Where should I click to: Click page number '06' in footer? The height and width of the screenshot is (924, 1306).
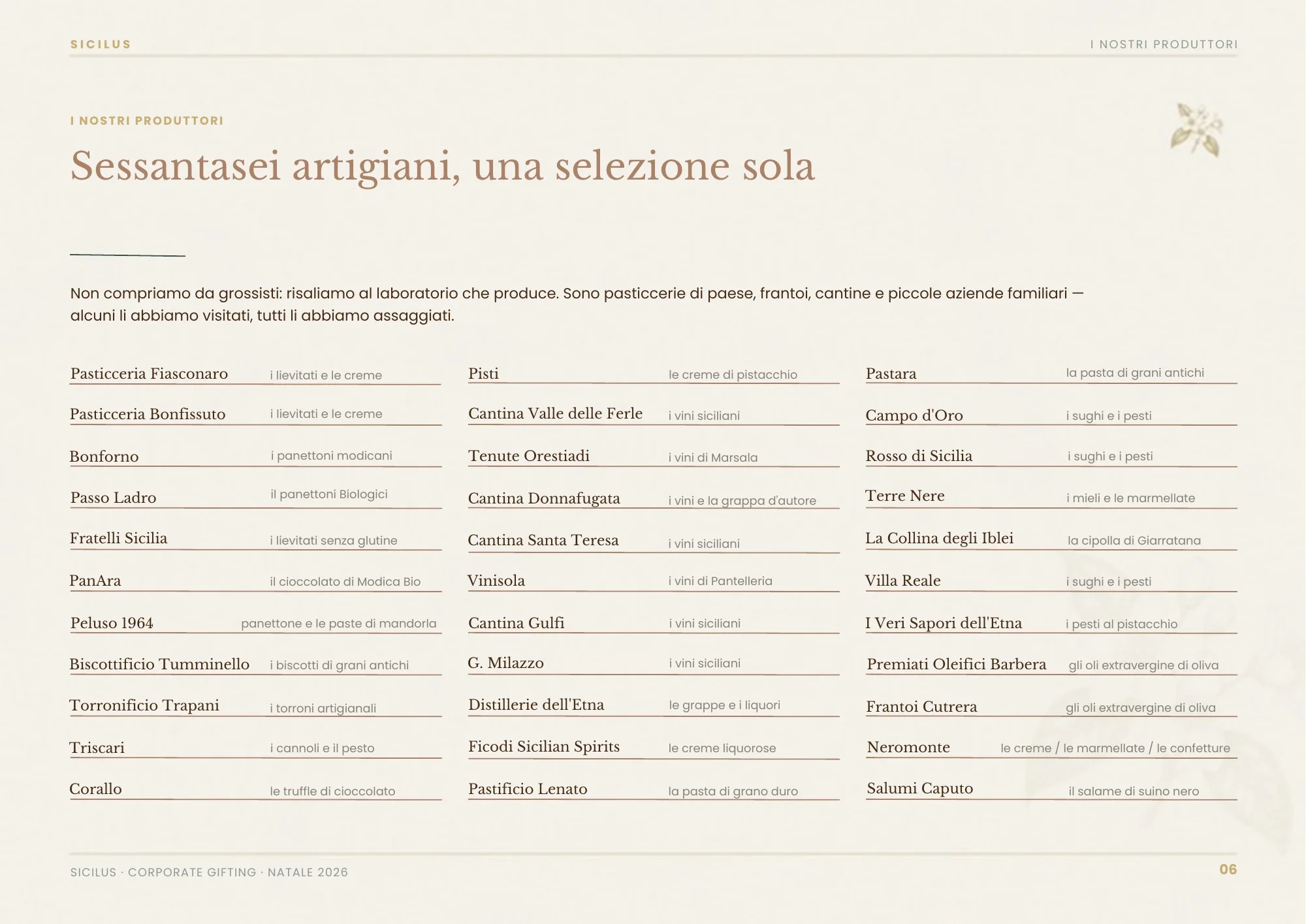point(1228,870)
